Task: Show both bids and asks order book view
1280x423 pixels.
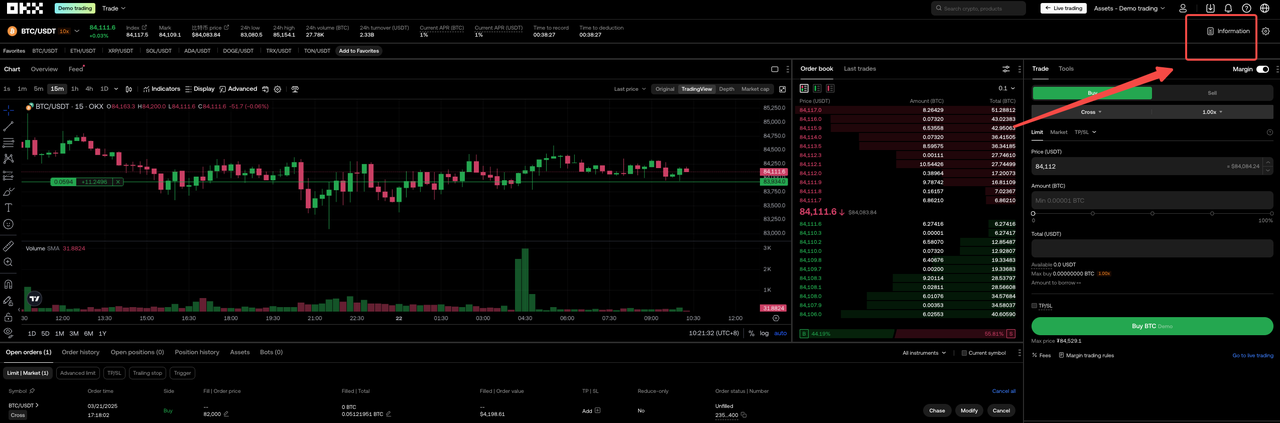Action: point(805,88)
